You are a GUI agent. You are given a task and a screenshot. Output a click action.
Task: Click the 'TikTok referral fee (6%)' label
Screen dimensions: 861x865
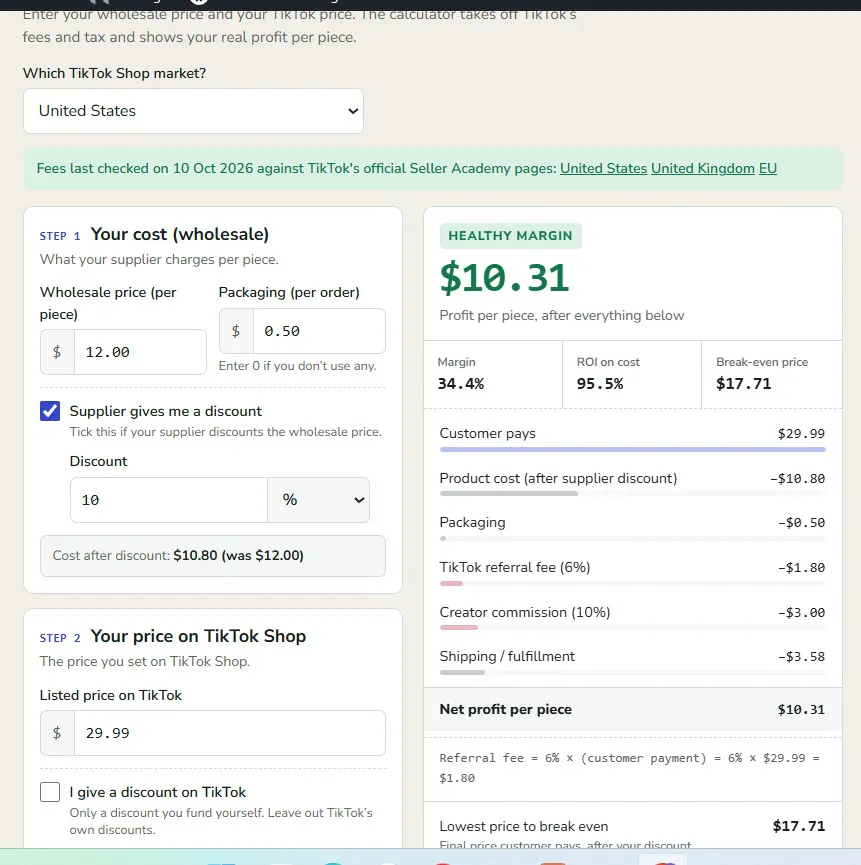[515, 568]
